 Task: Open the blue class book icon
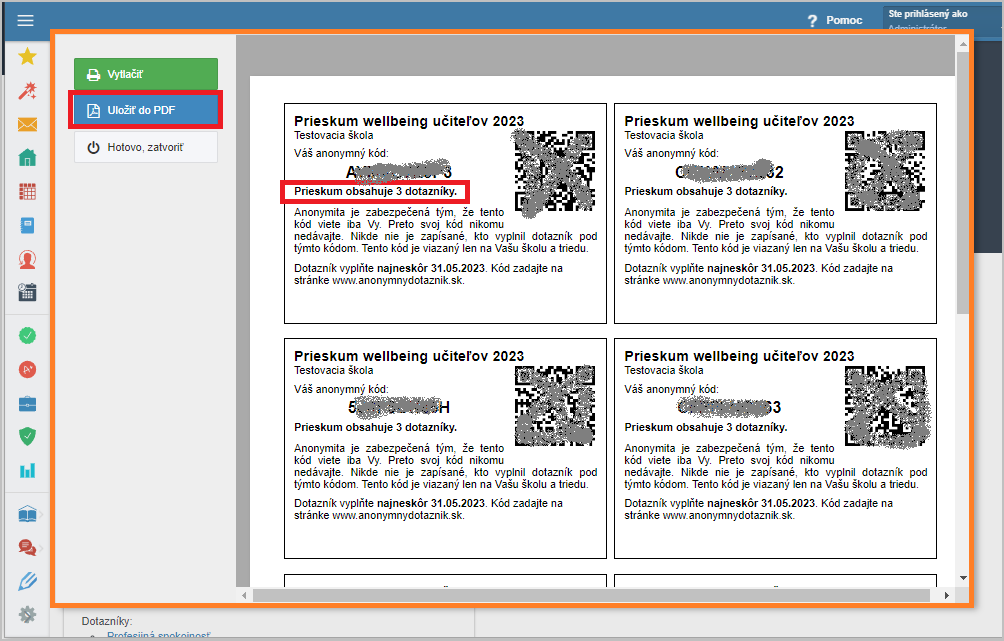pos(27,225)
